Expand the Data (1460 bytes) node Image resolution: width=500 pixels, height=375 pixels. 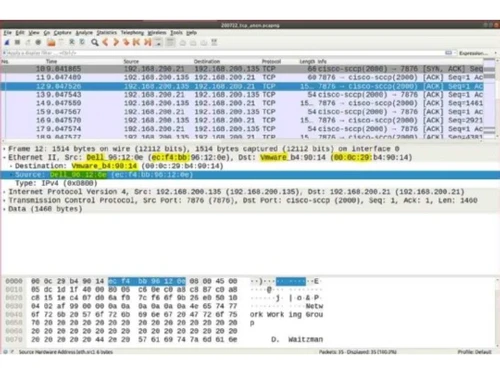click(x=5, y=209)
